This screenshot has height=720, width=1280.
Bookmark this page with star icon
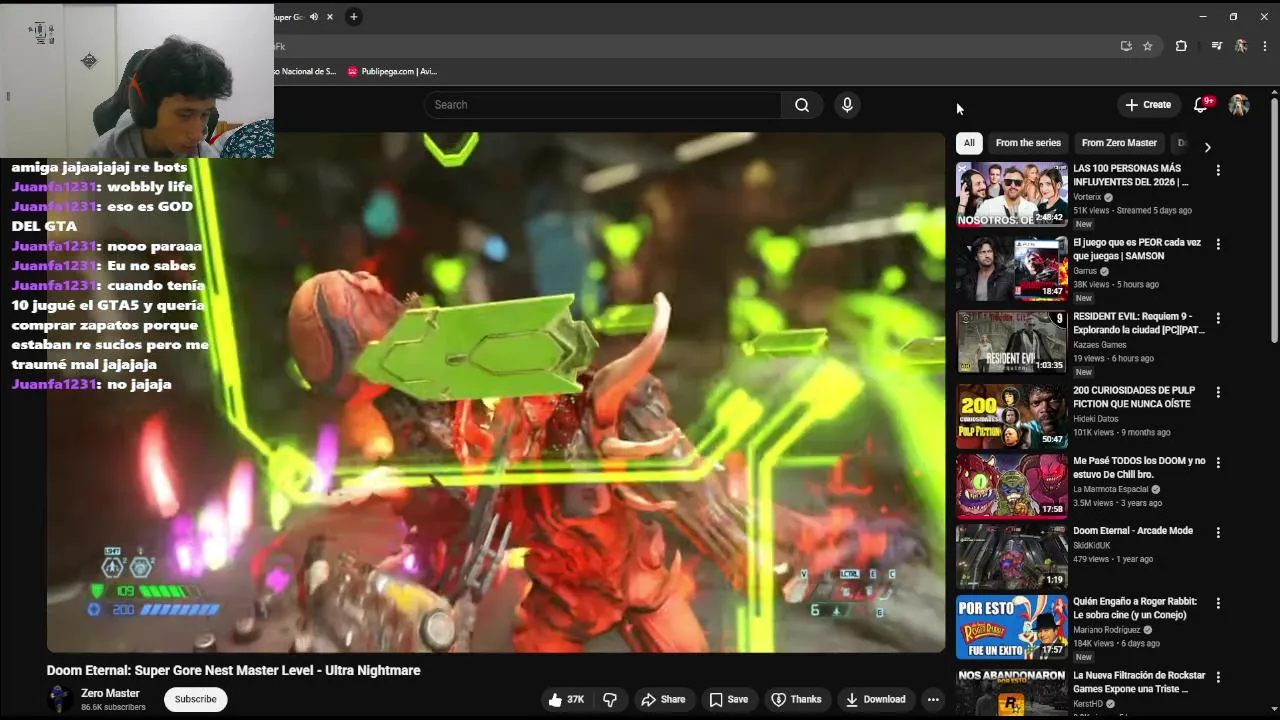(1147, 46)
